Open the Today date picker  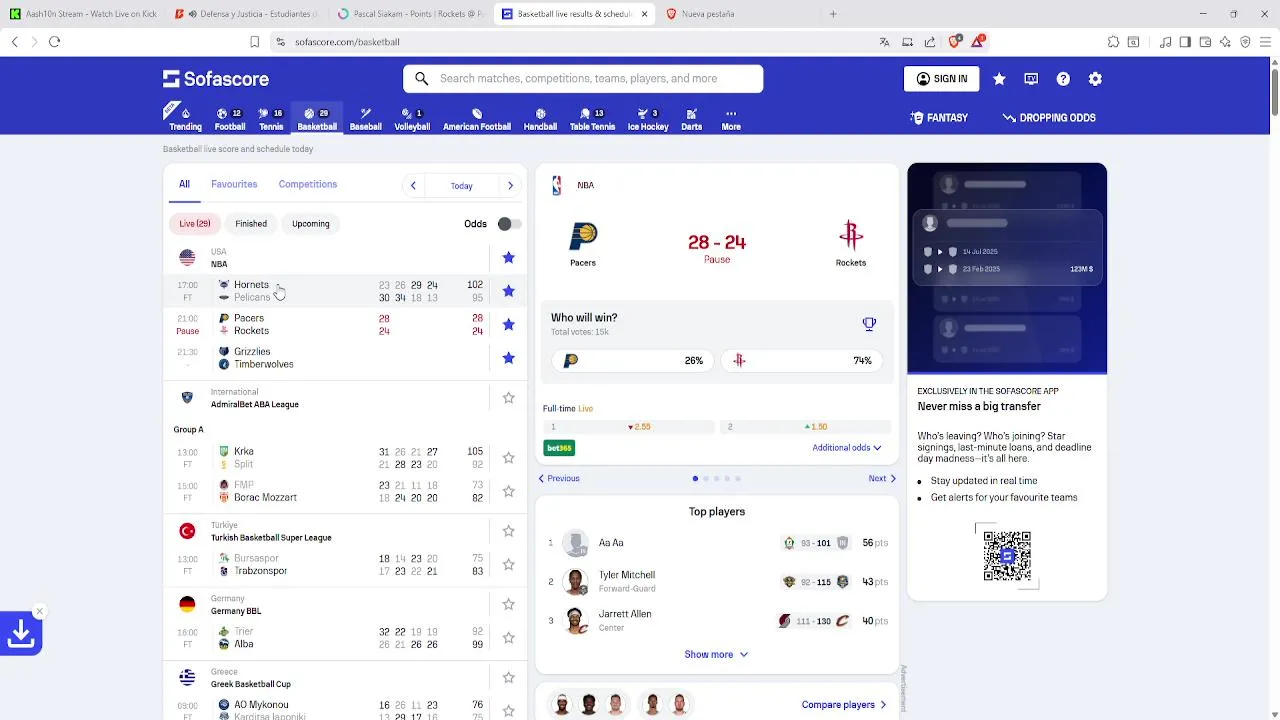[461, 186]
